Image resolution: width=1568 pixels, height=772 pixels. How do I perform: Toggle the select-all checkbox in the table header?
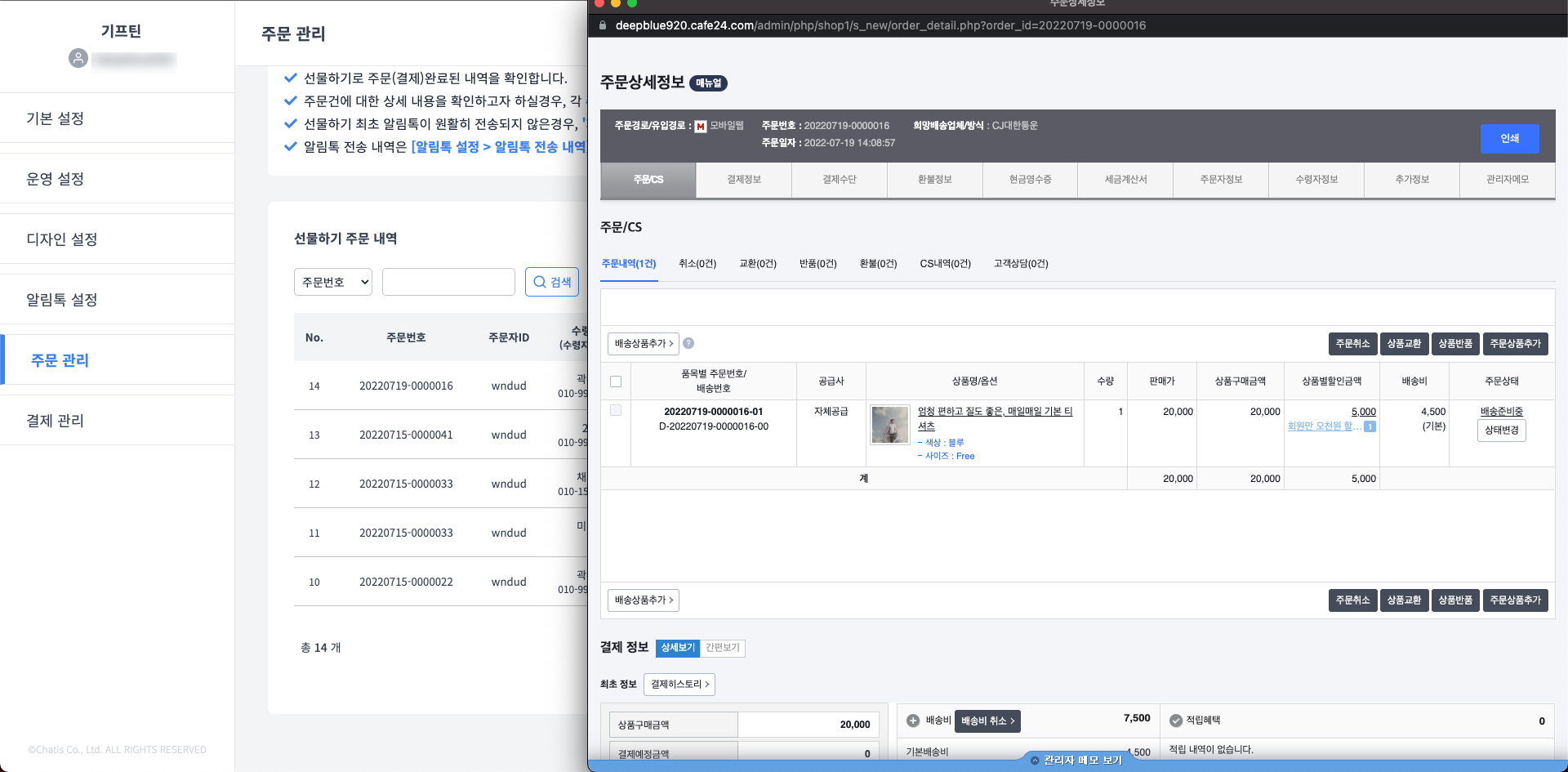tap(616, 382)
